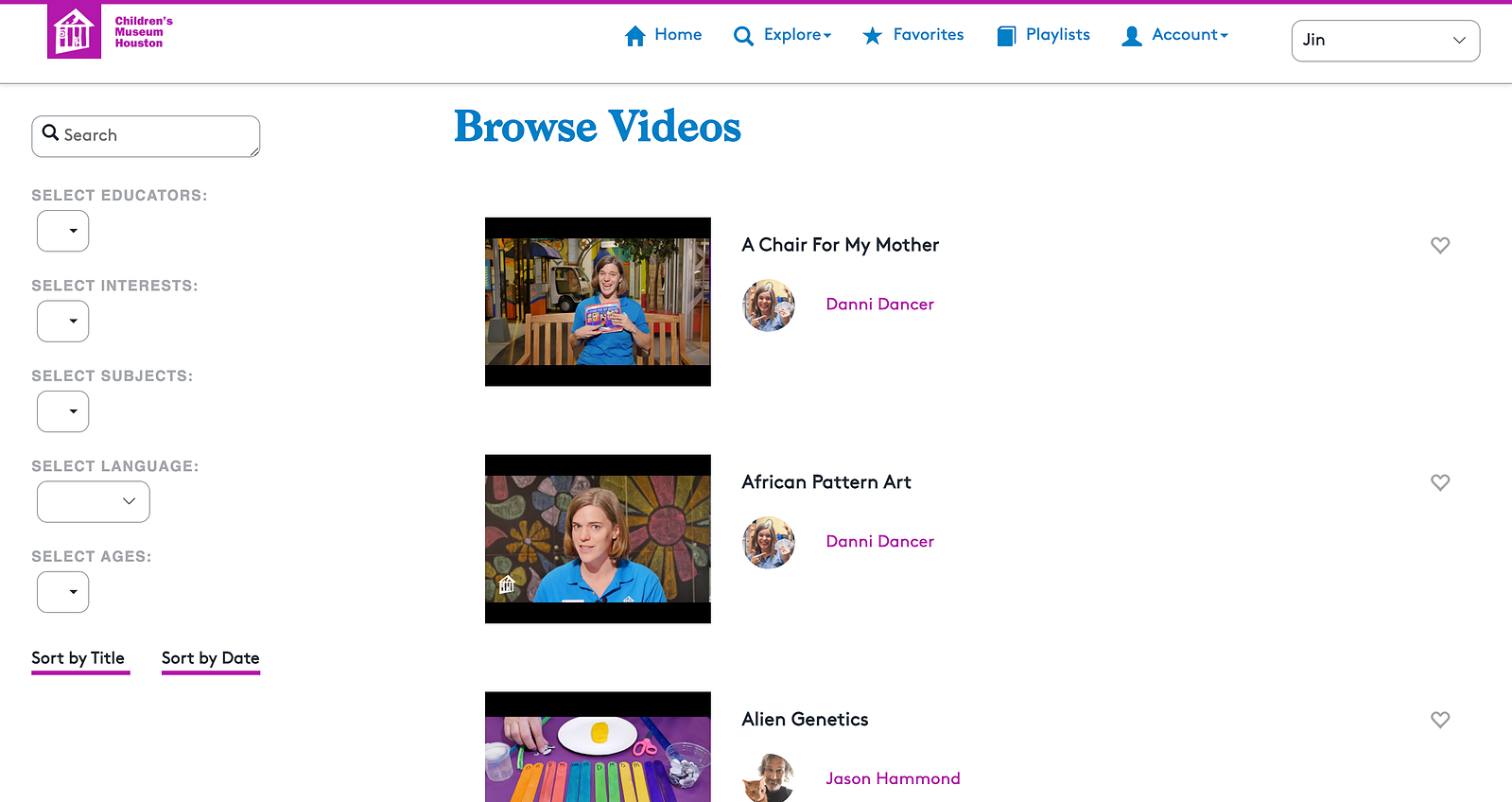1512x802 pixels.
Task: Open Jason Hammond educator link
Action: pyautogui.click(x=893, y=779)
